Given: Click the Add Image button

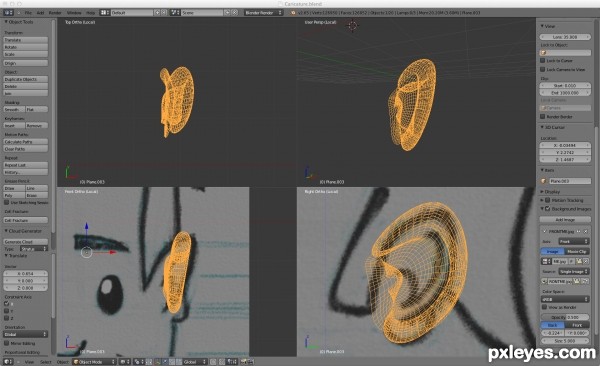Looking at the screenshot, I should point(565,220).
